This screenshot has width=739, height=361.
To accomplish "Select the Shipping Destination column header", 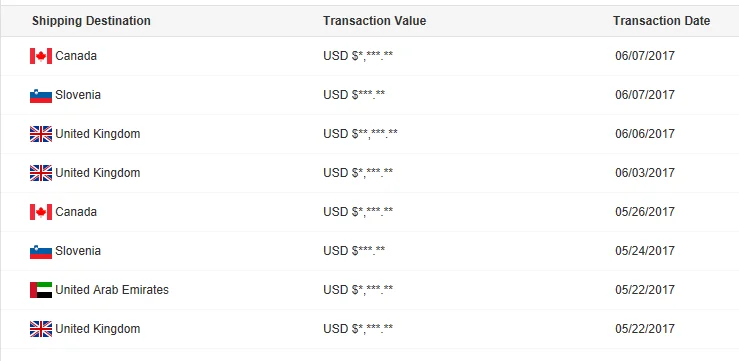I will coord(91,21).
